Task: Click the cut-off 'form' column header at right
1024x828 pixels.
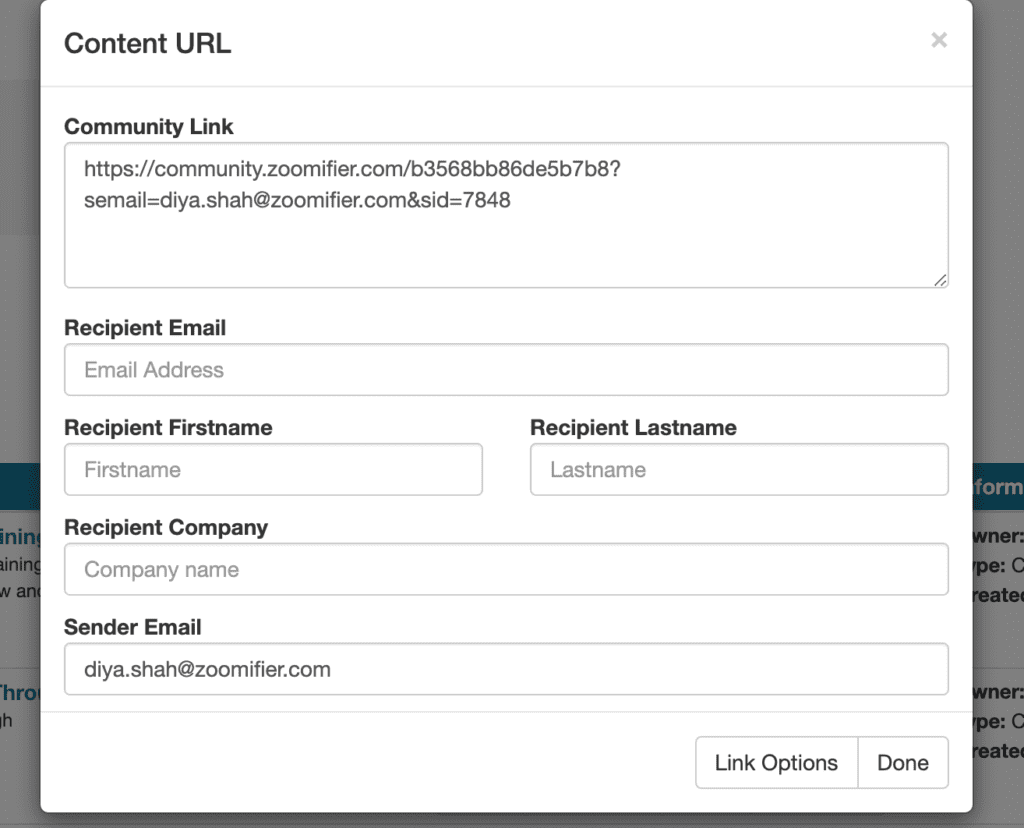Action: click(998, 486)
